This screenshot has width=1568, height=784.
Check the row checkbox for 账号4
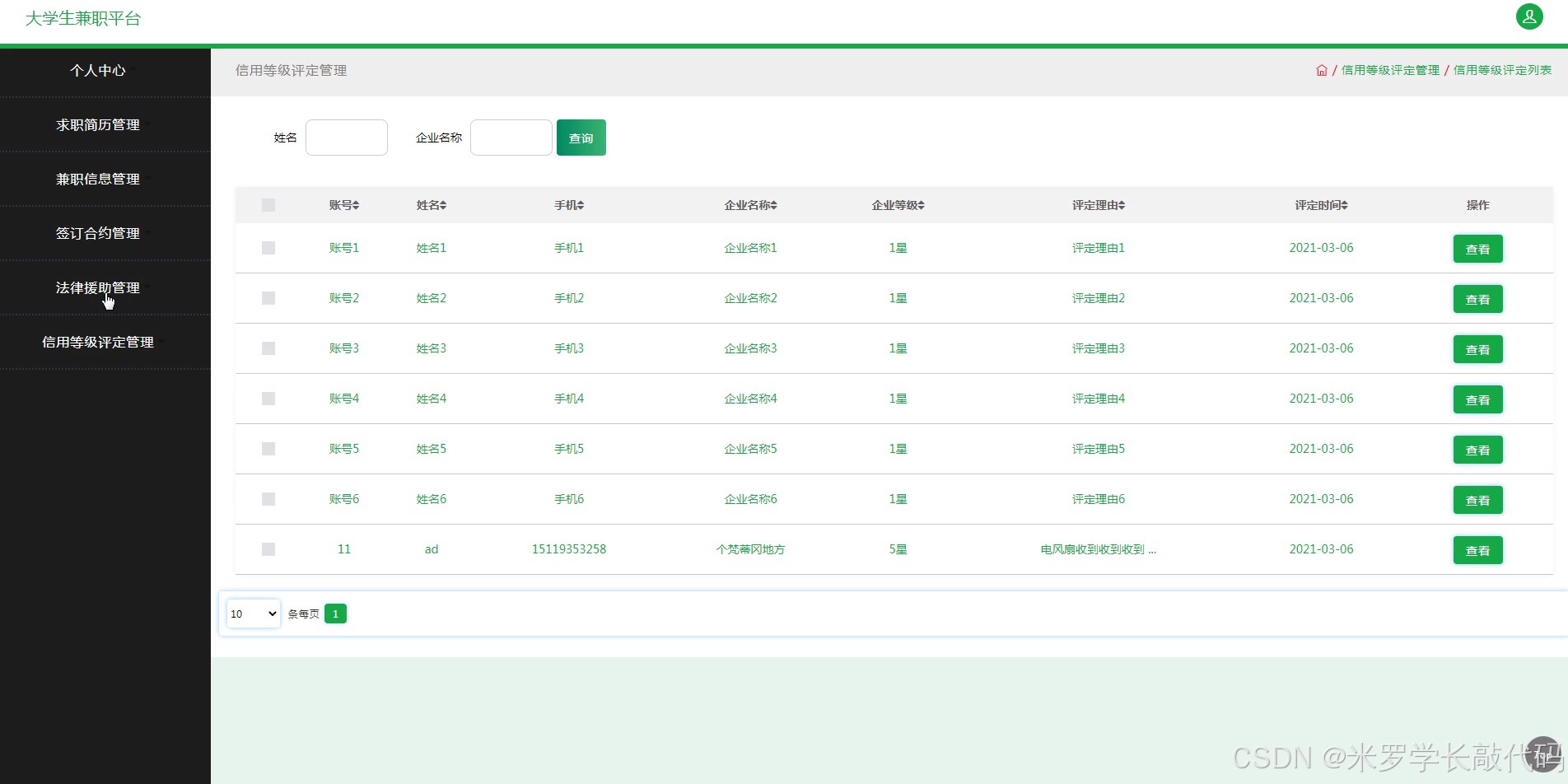[x=268, y=399]
